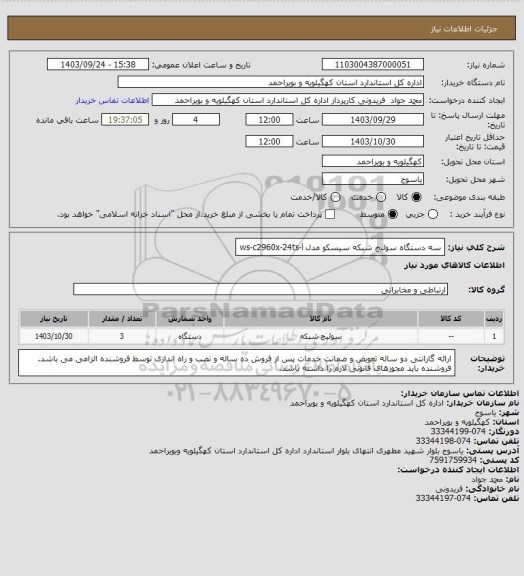Click the price validity hour 12:00 field
The height and width of the screenshot is (576, 524).
[x=269, y=141]
